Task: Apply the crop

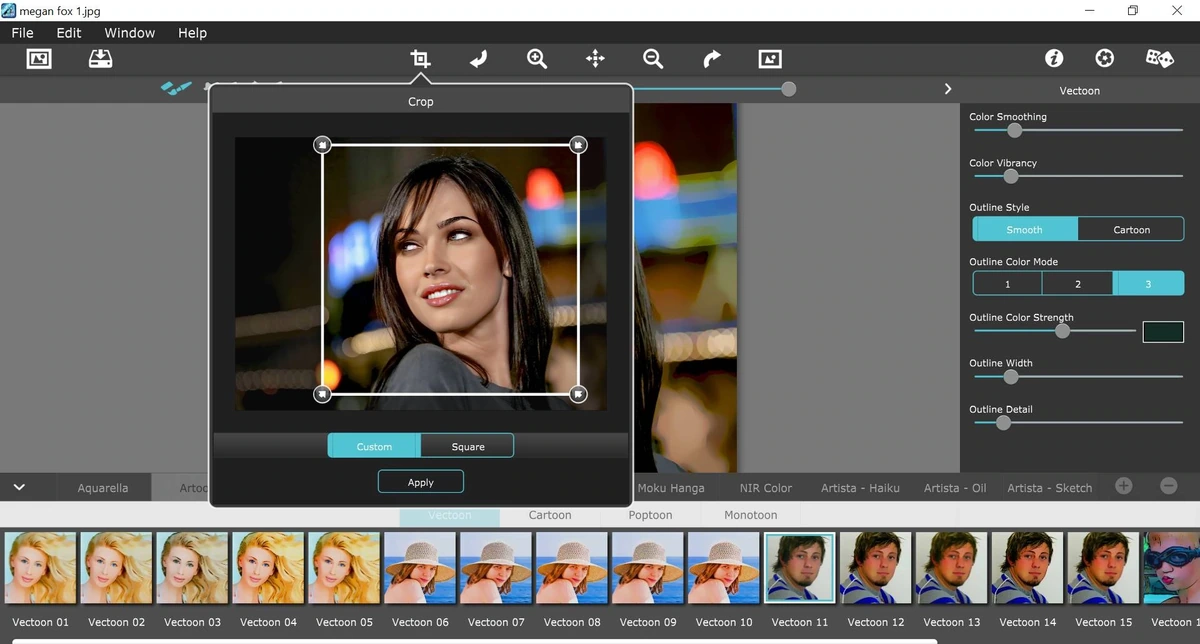Action: click(x=420, y=482)
